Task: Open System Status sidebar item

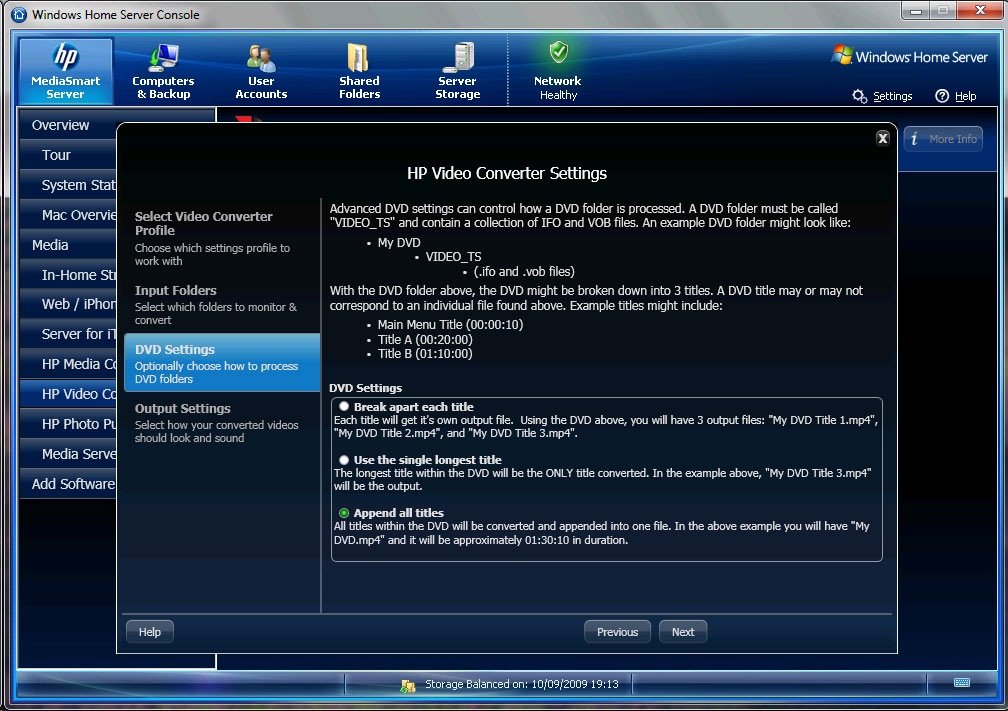Action: tap(68, 185)
